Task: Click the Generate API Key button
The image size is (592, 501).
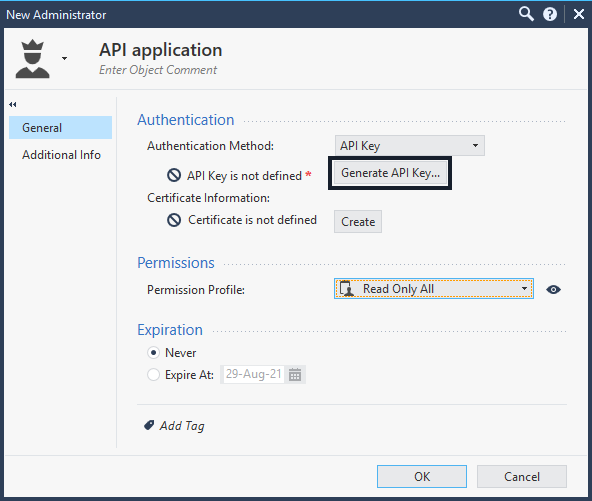Action: click(x=390, y=173)
